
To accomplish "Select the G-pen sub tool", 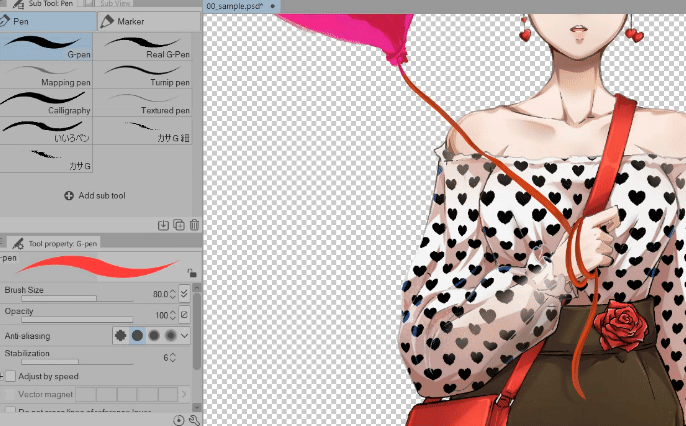I will 46,46.
